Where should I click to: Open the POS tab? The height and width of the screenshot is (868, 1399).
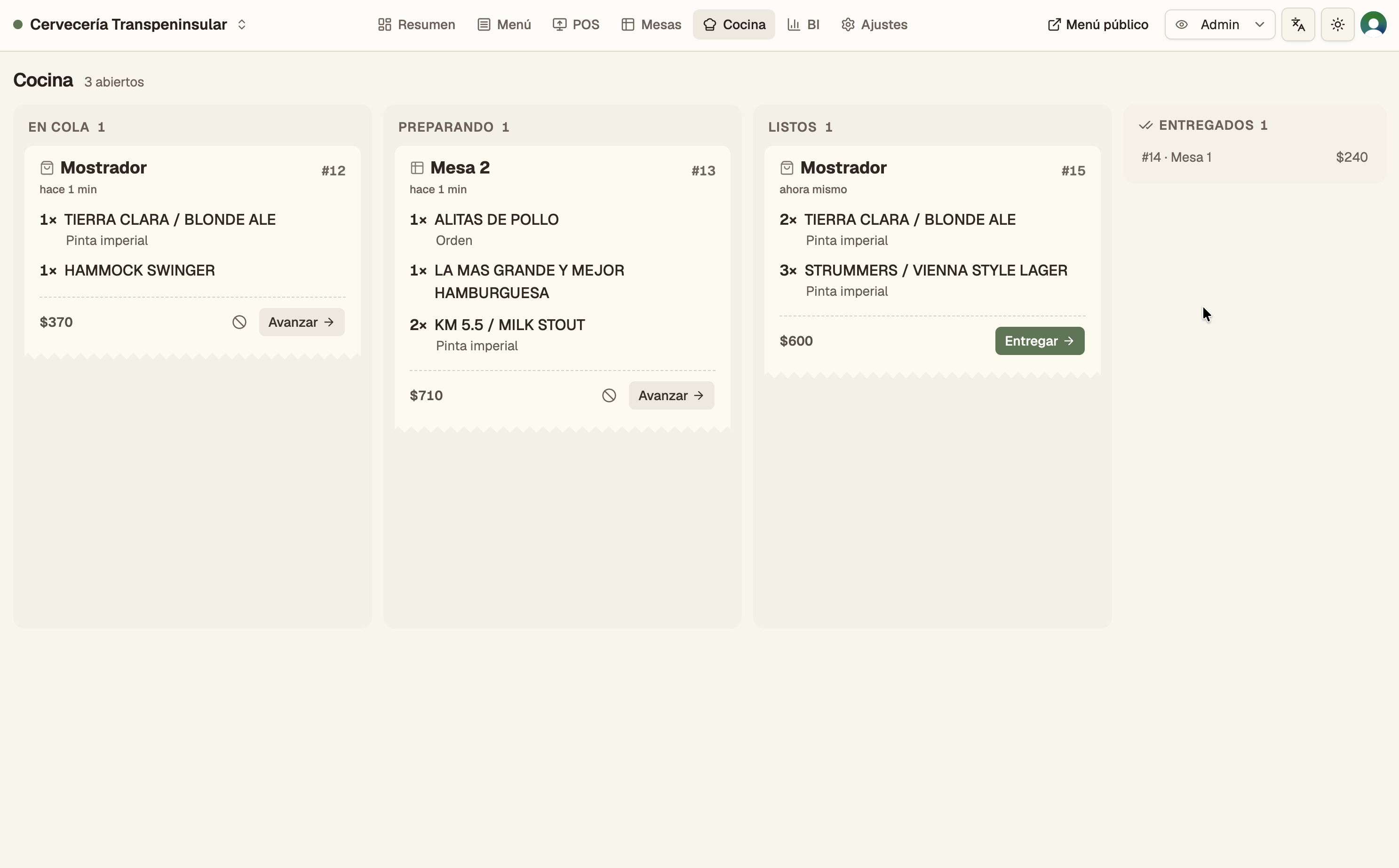pyautogui.click(x=575, y=24)
